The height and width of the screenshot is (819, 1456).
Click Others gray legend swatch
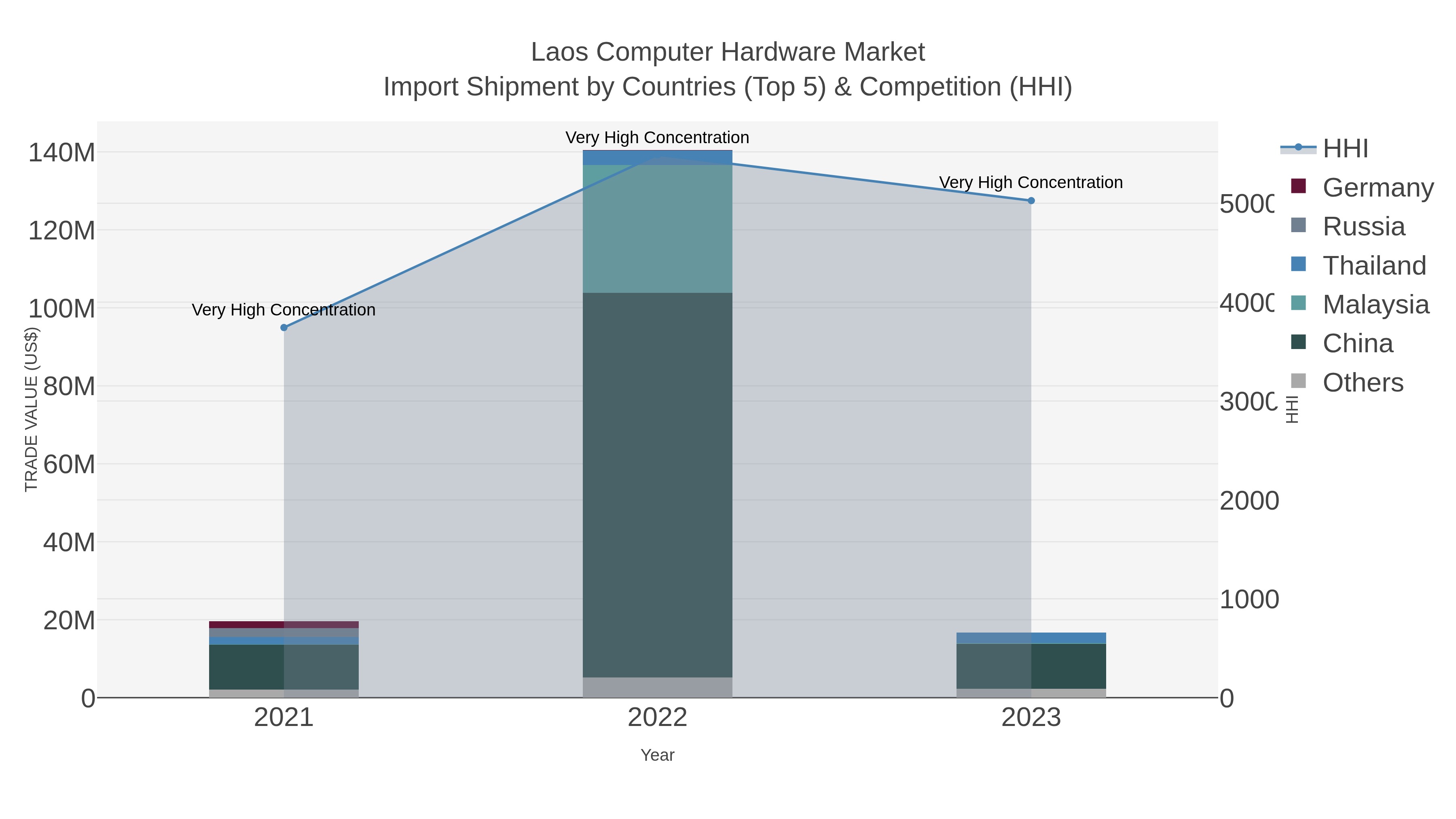click(1298, 381)
